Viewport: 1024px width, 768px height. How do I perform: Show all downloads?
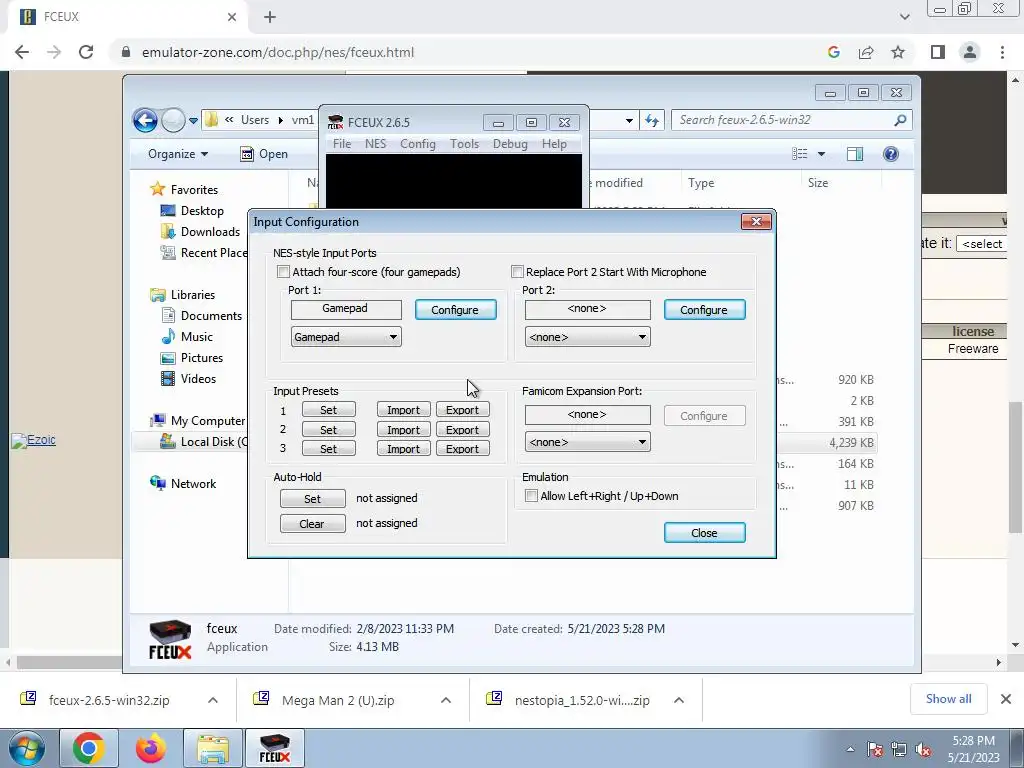pos(948,699)
